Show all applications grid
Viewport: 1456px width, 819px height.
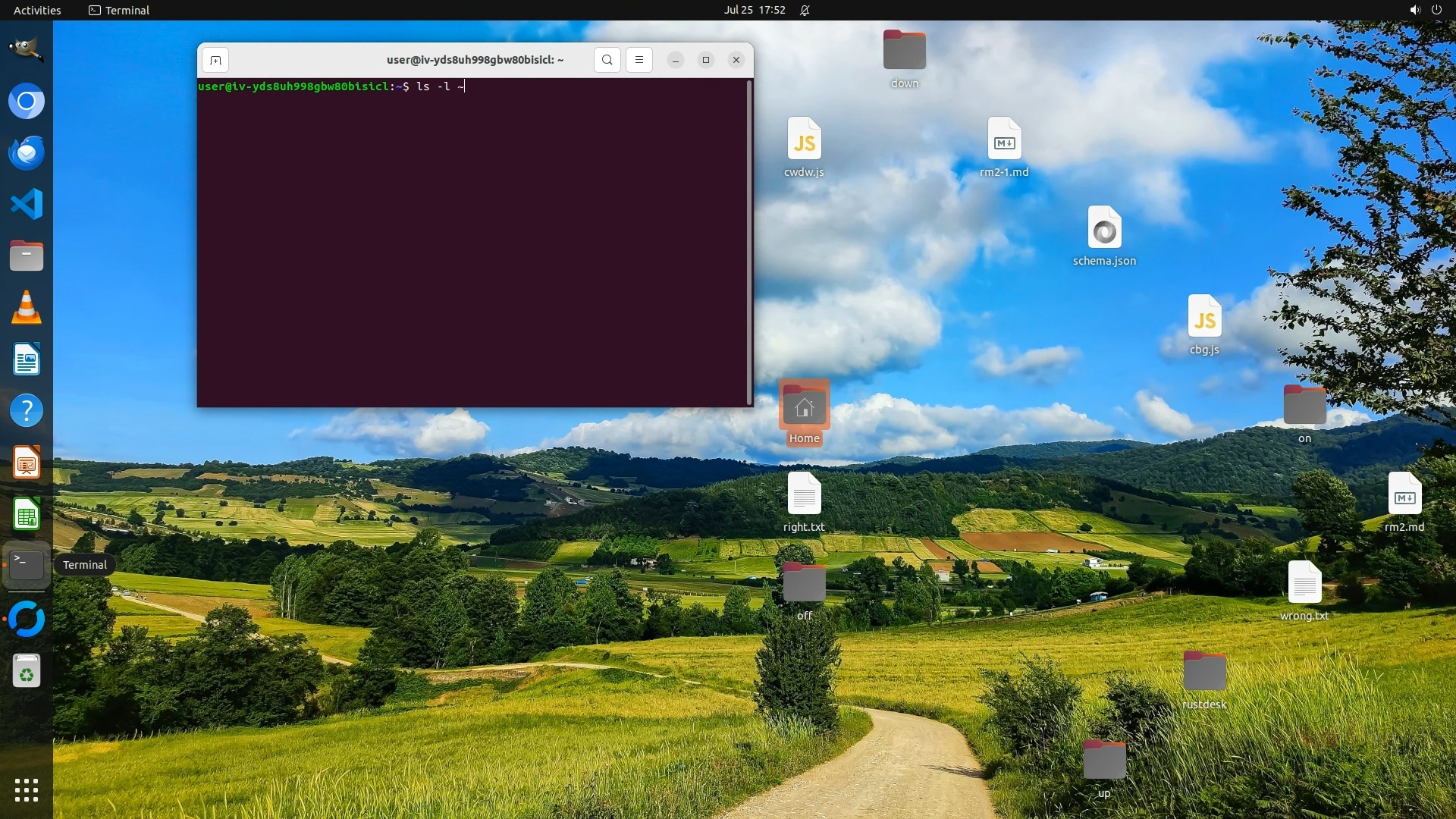pos(27,790)
